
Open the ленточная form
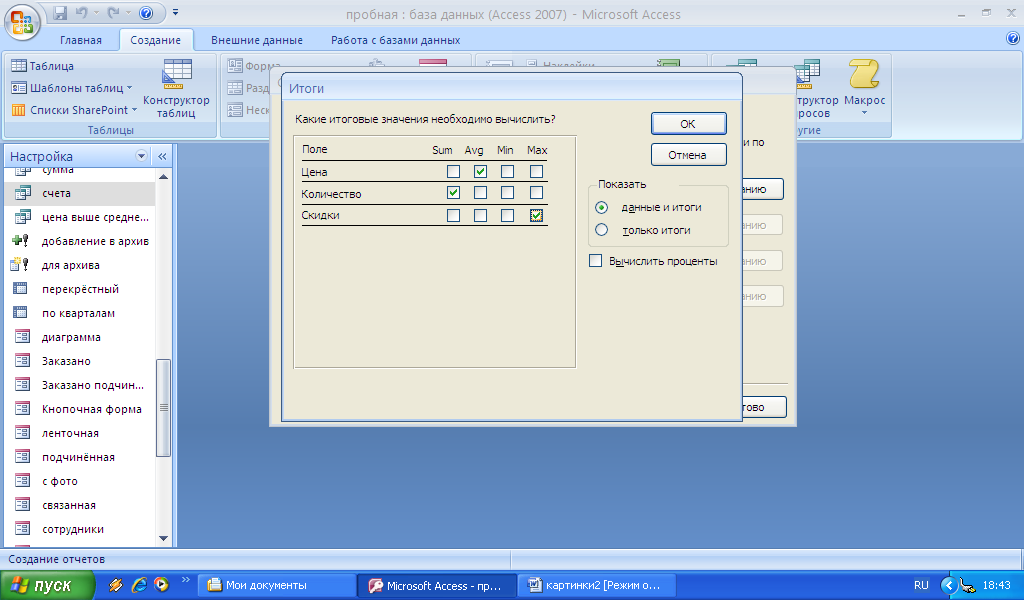(80, 433)
